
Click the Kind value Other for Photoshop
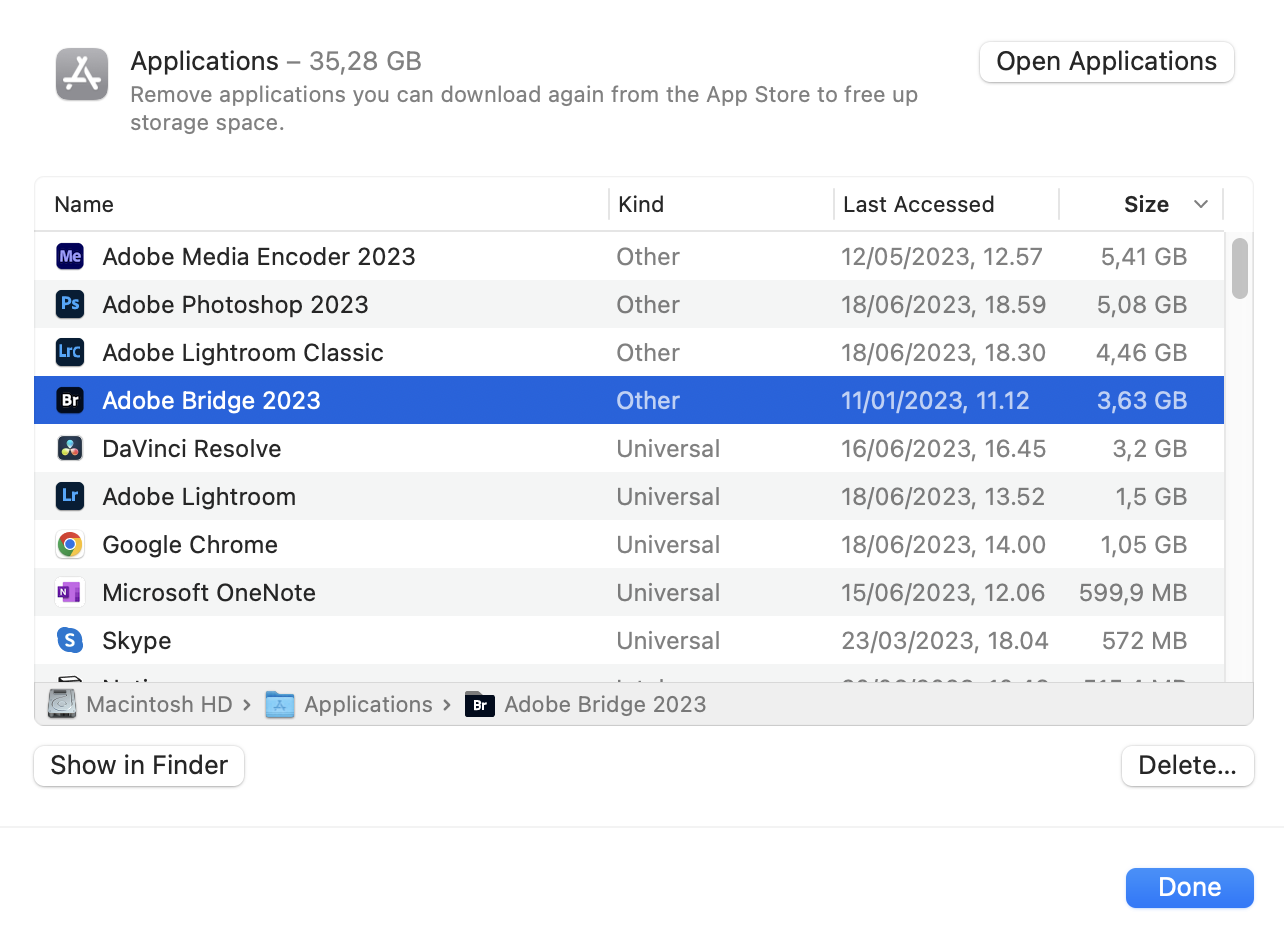coord(648,305)
